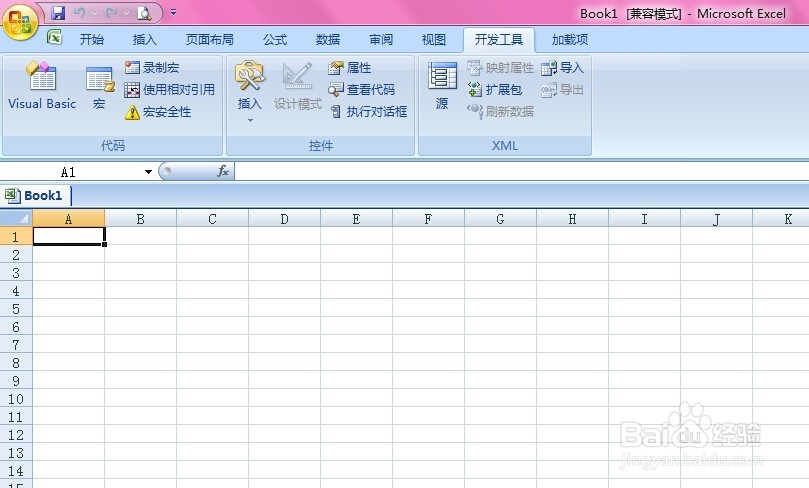This screenshot has height=488, width=809.
Task: Click 执行对话框 run dialog
Action: [368, 111]
